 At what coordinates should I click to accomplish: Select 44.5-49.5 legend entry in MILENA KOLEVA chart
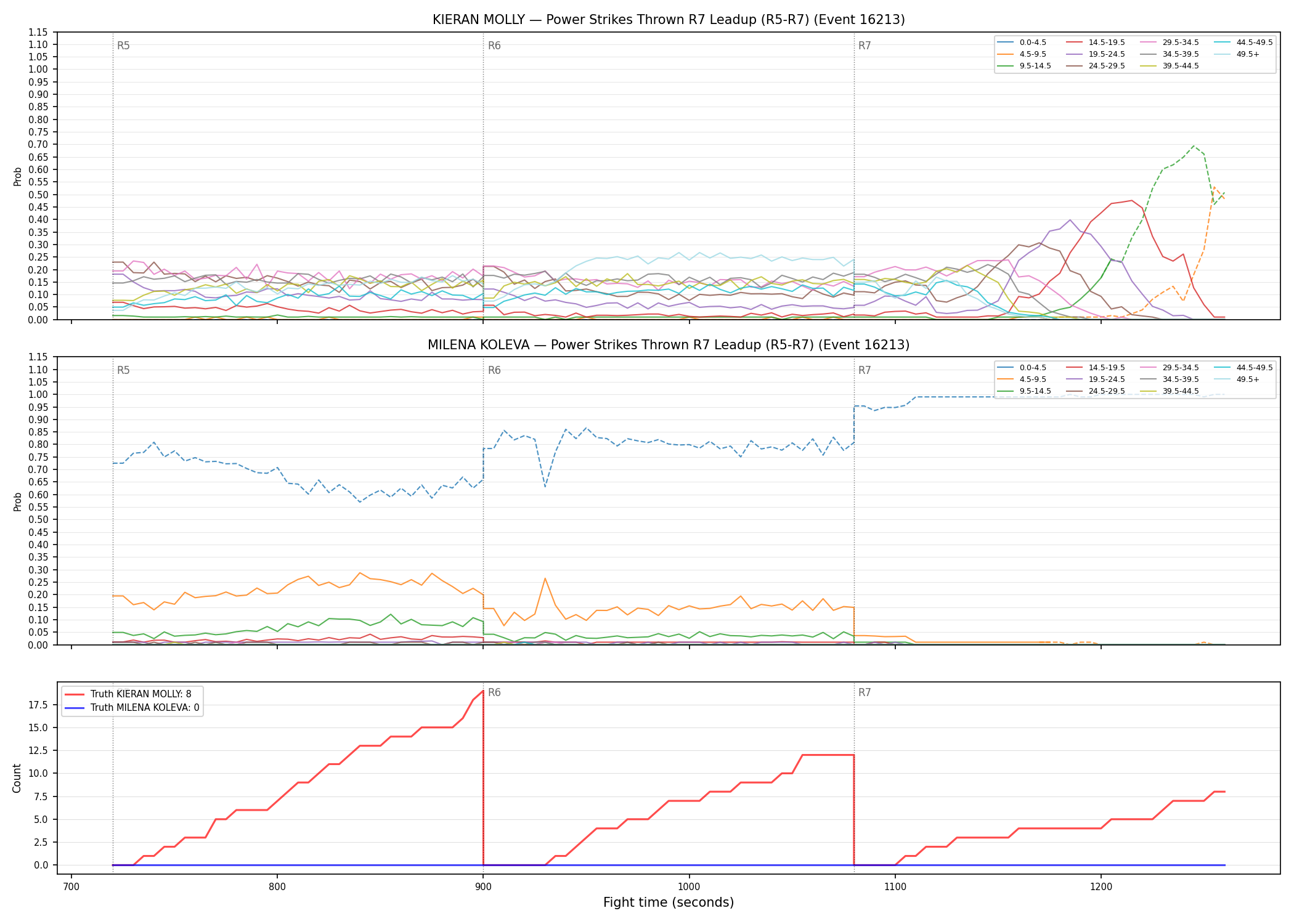click(1243, 368)
